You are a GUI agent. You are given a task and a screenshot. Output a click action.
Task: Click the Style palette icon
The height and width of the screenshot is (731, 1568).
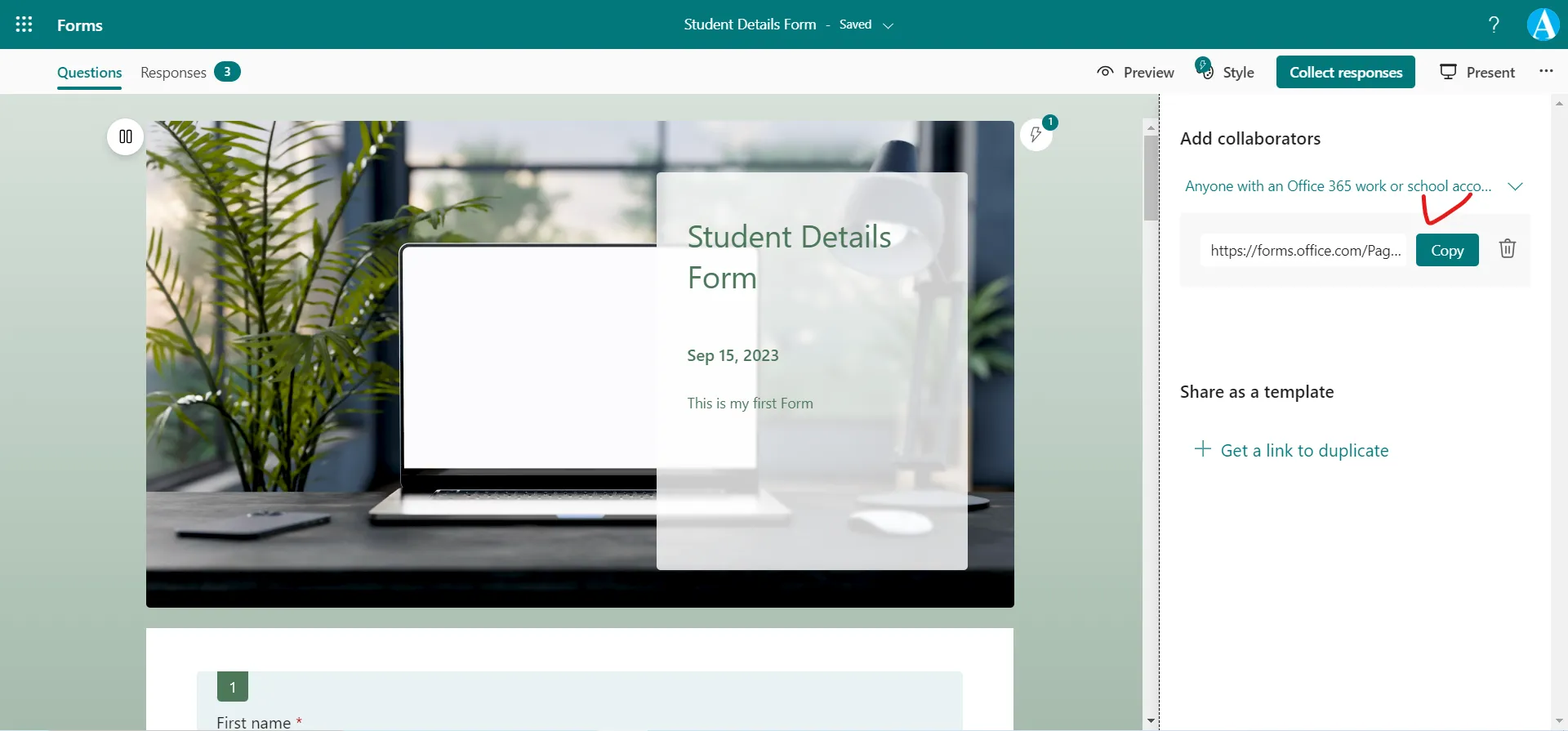(1205, 69)
